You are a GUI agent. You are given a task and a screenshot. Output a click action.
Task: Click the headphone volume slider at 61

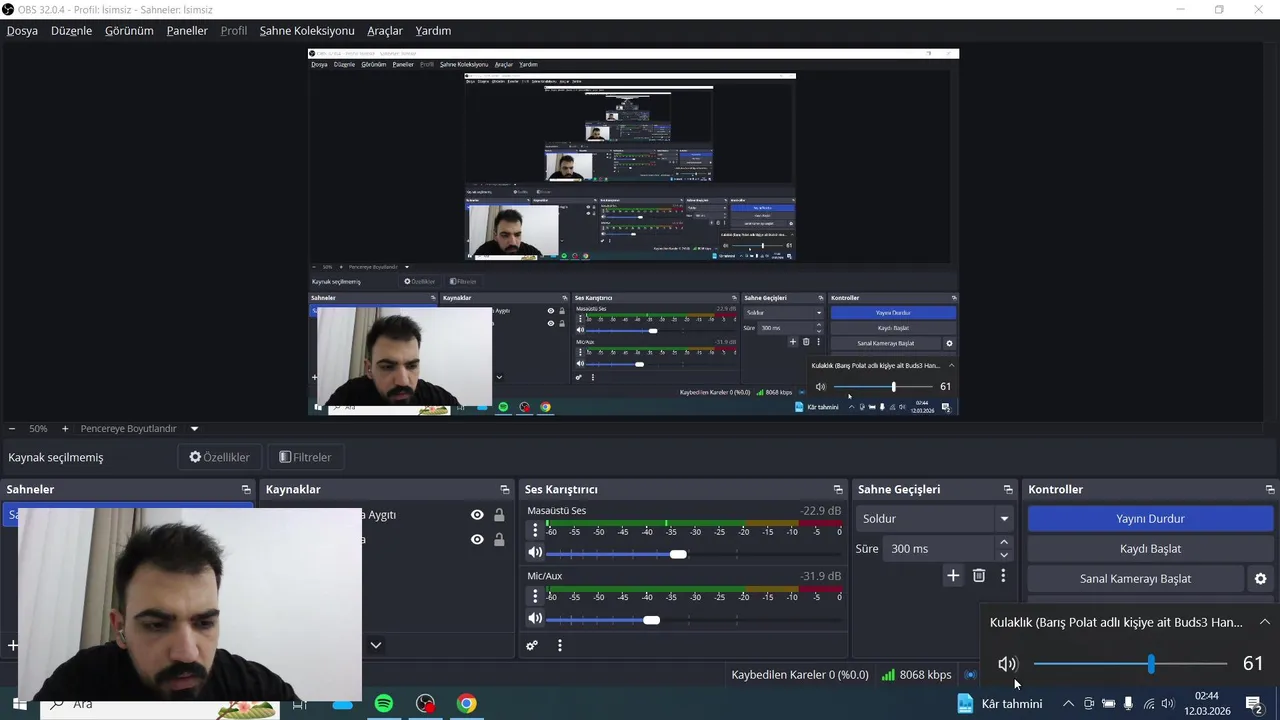click(1130, 664)
